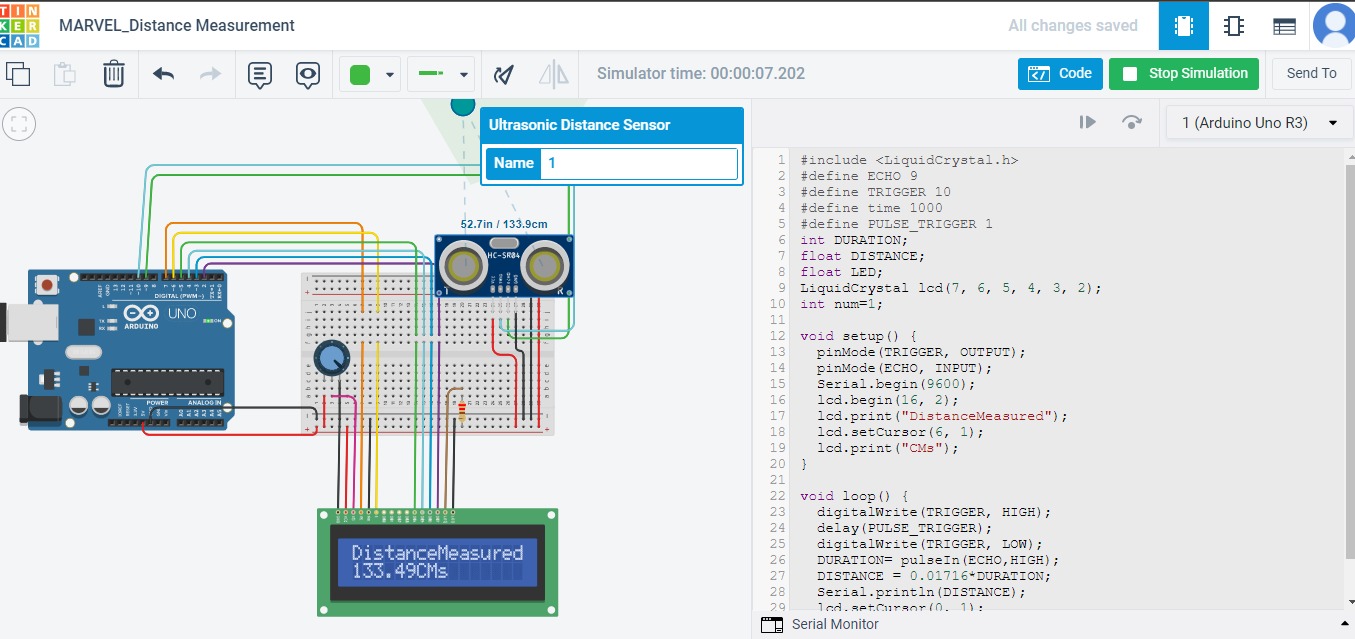
Task: Click the Zoom to fit icon
Action: pos(19,125)
